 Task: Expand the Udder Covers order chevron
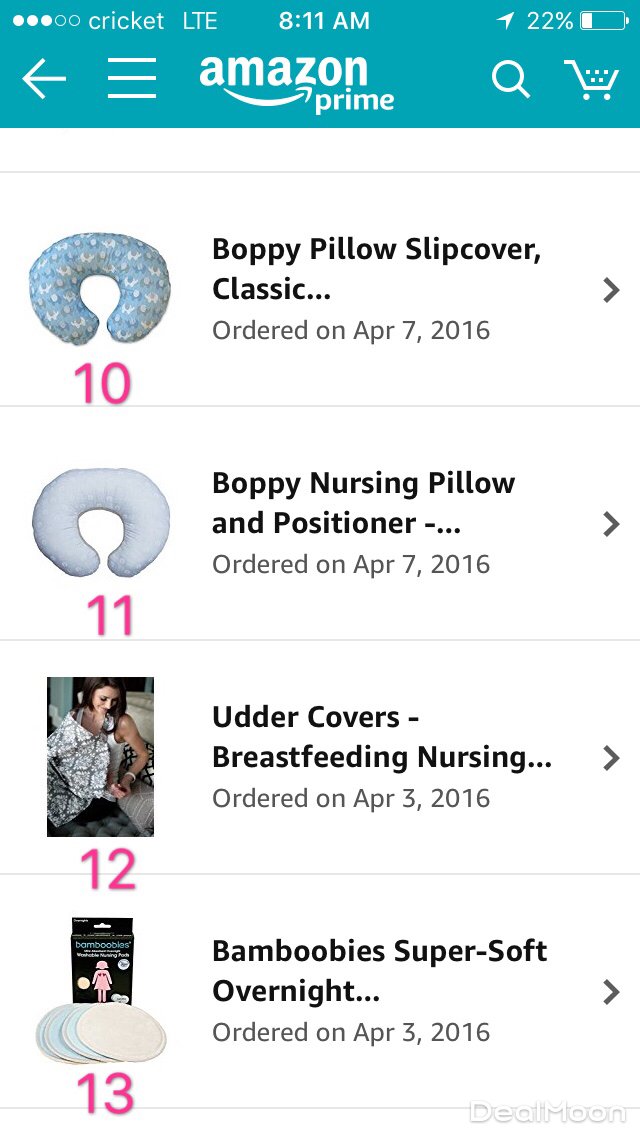pos(611,758)
